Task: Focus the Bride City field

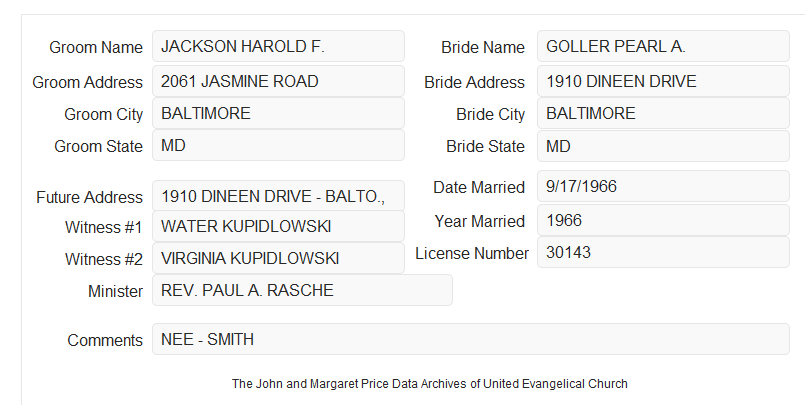Action: pyautogui.click(x=663, y=113)
